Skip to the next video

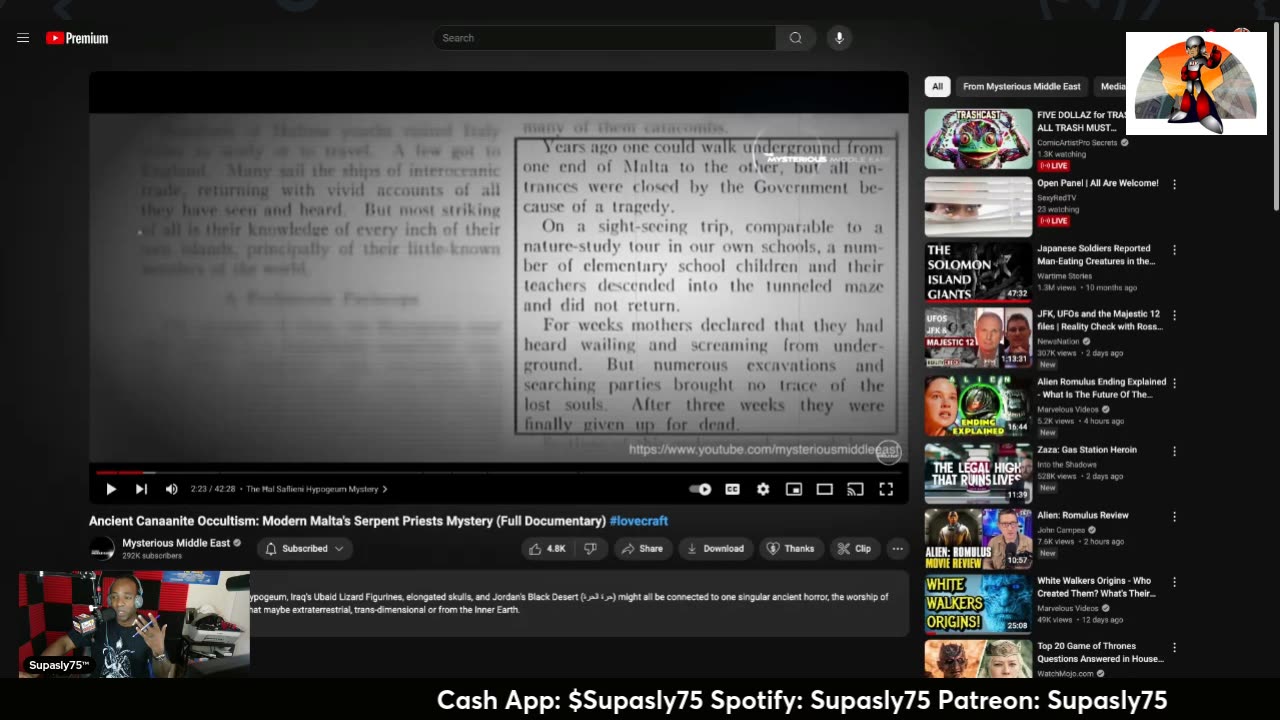(141, 489)
